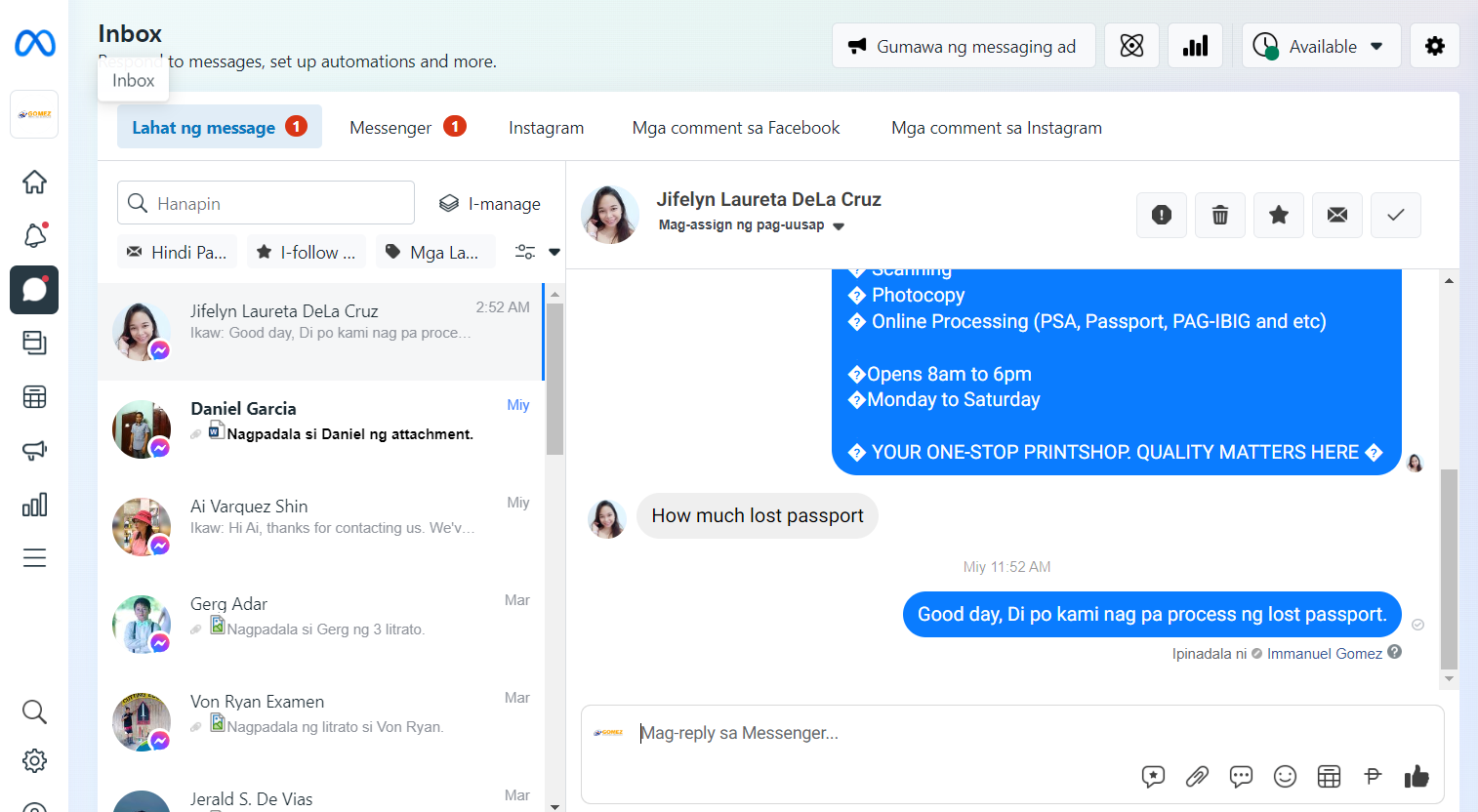The width and height of the screenshot is (1478, 812).
Task: Toggle the follow-up star for this conversation
Action: coord(1279,215)
